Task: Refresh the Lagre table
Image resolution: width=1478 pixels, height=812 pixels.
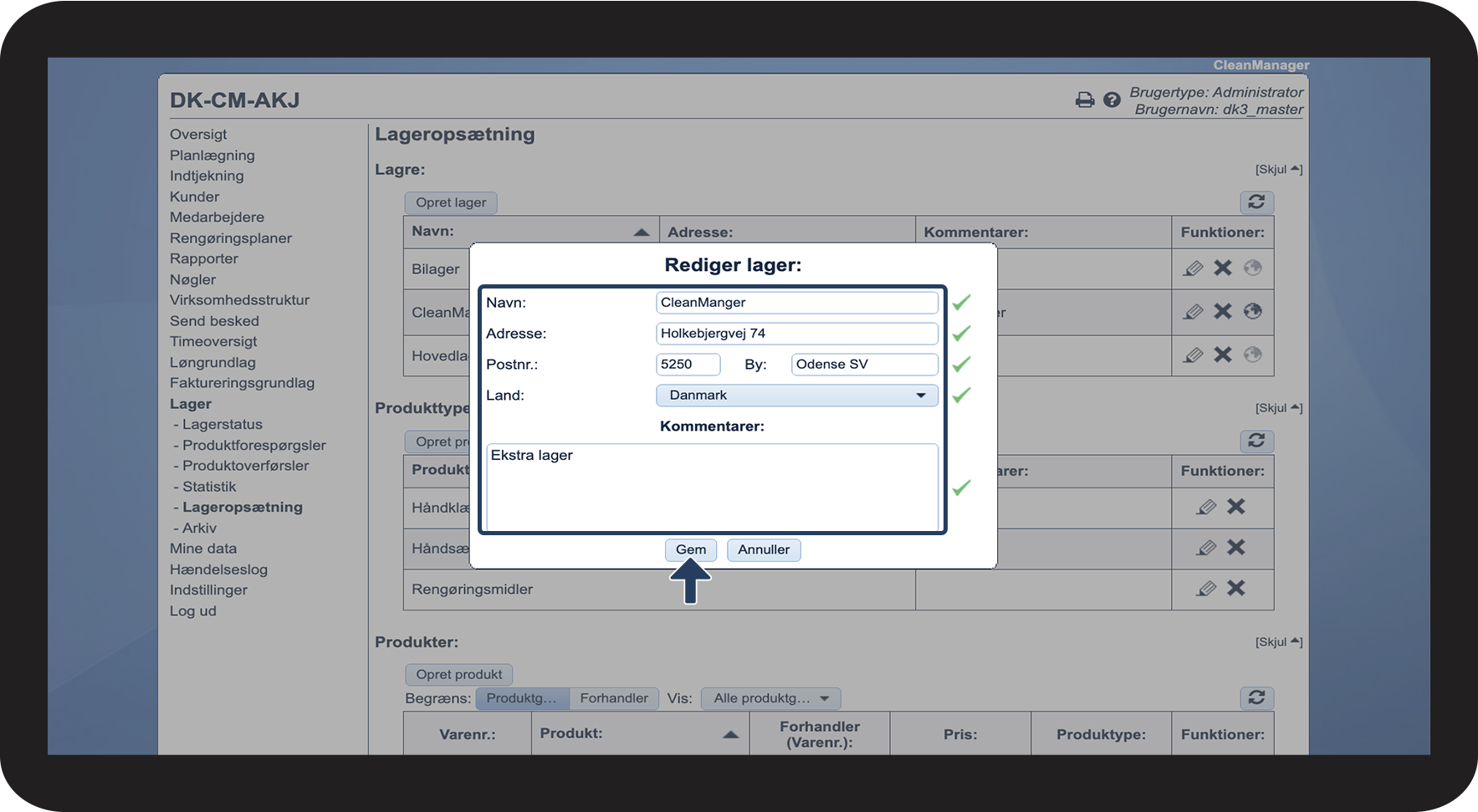Action: click(x=1256, y=202)
